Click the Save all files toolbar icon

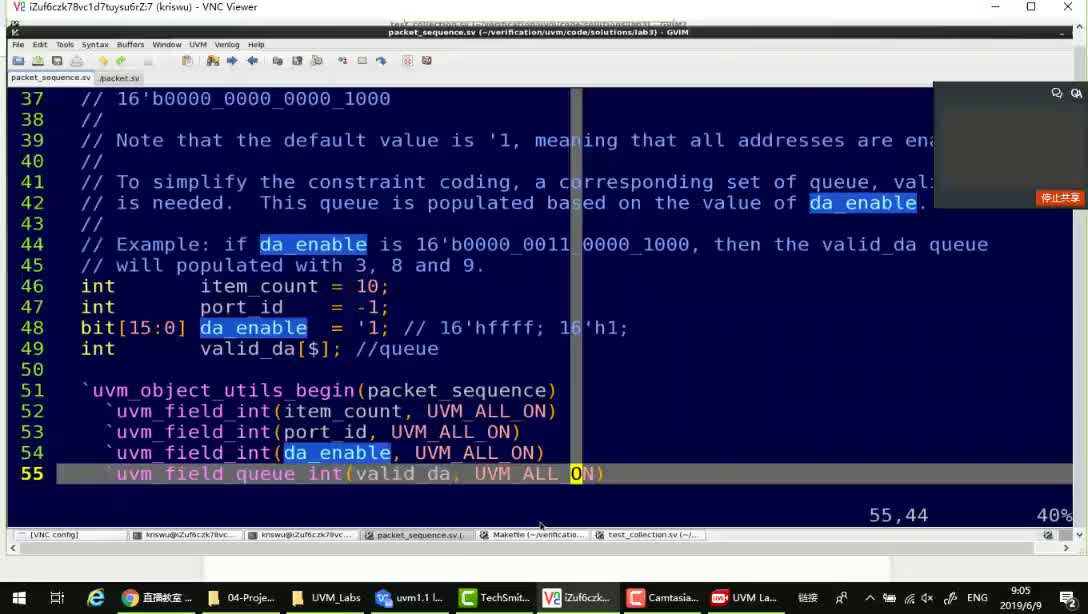click(57, 61)
